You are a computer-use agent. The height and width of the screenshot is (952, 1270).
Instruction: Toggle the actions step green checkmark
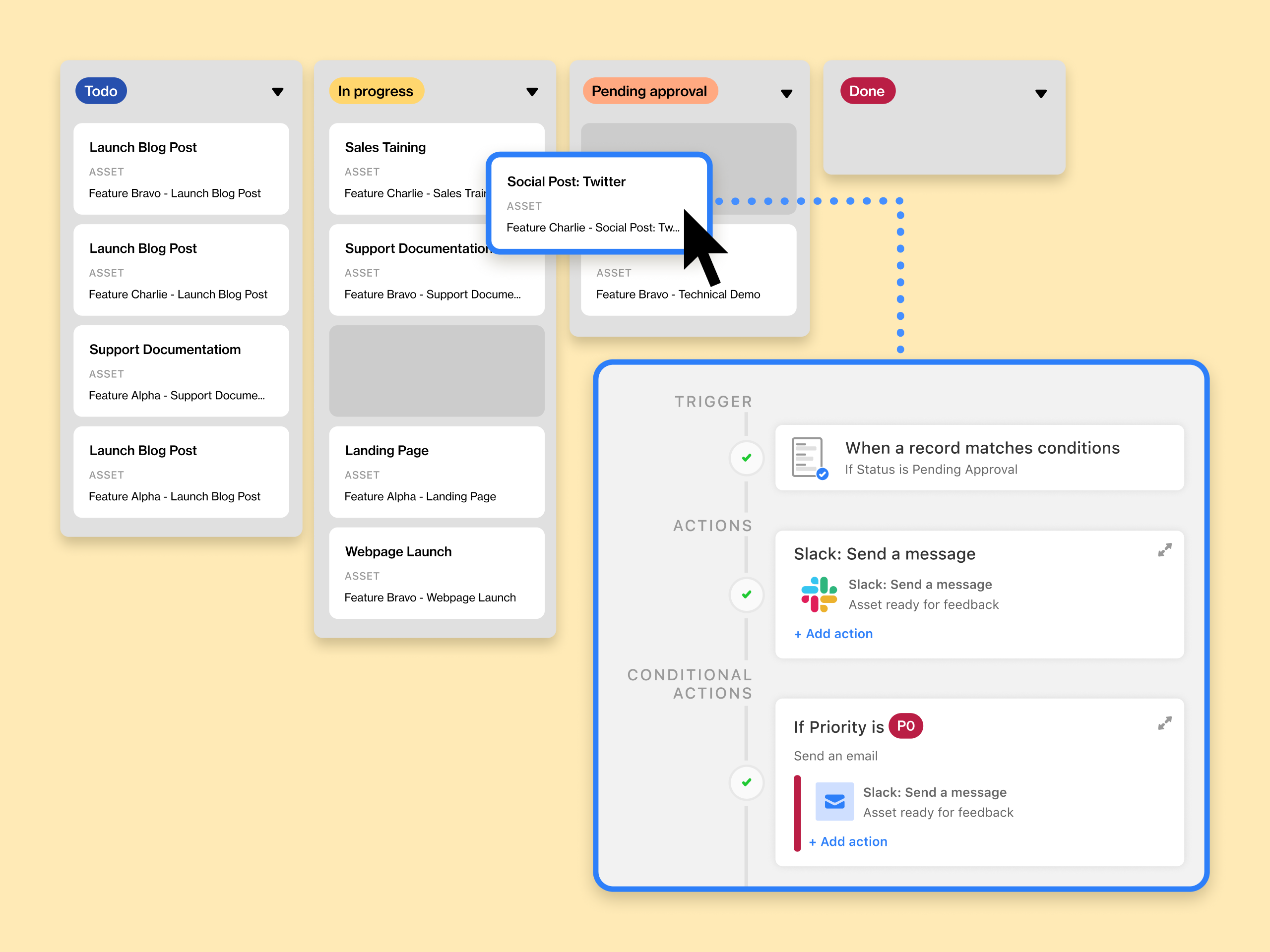pos(747,595)
